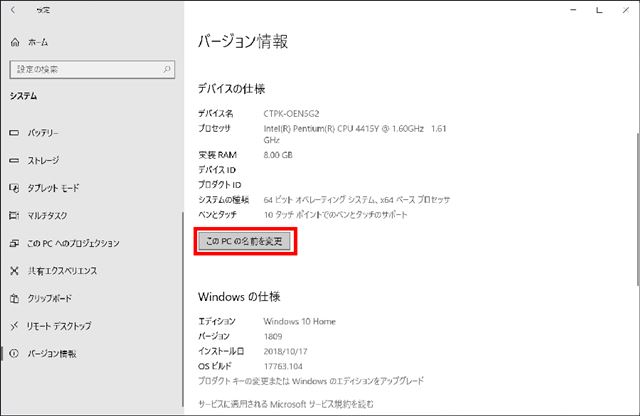Image resolution: width=640 pixels, height=416 pixels.
Task: Open the この PC へのプロジェクション icon
Action: tap(14, 243)
